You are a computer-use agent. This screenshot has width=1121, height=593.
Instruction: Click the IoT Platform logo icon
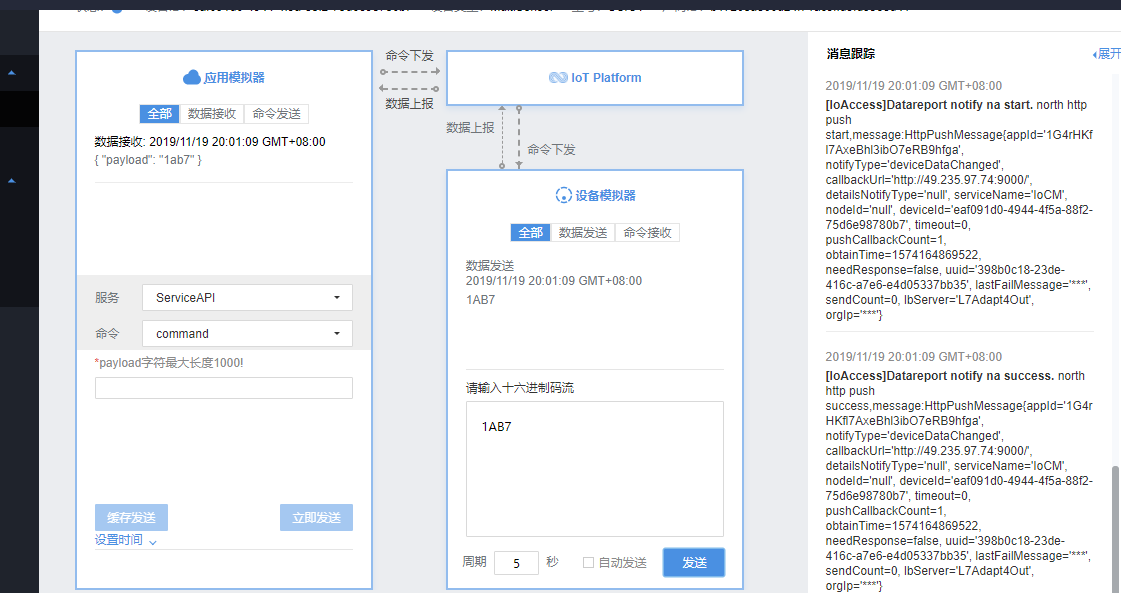[x=558, y=78]
